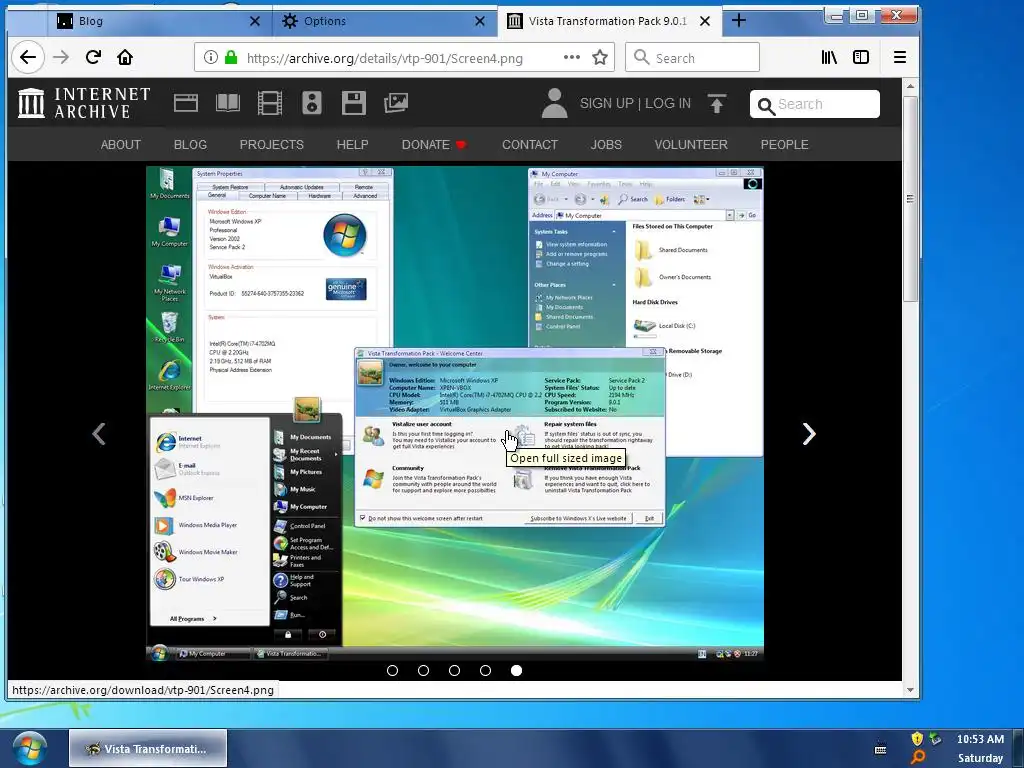This screenshot has height=768, width=1024.
Task: Switch to the Options tab
Action: coord(384,21)
